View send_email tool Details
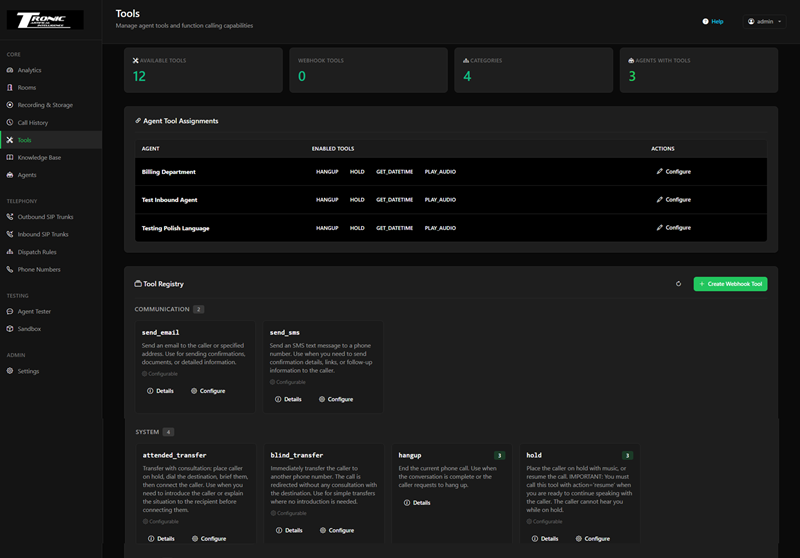Image resolution: width=800 pixels, height=558 pixels. tap(160, 391)
